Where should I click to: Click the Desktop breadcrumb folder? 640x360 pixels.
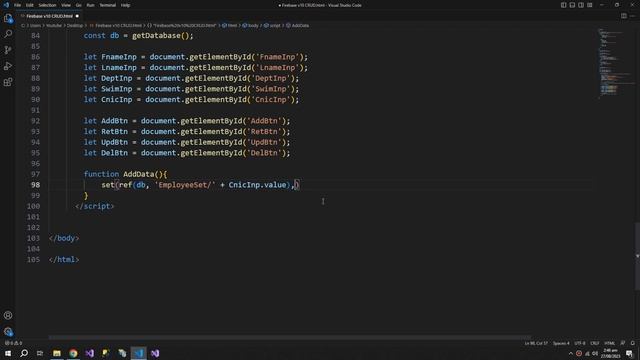[x=75, y=25]
